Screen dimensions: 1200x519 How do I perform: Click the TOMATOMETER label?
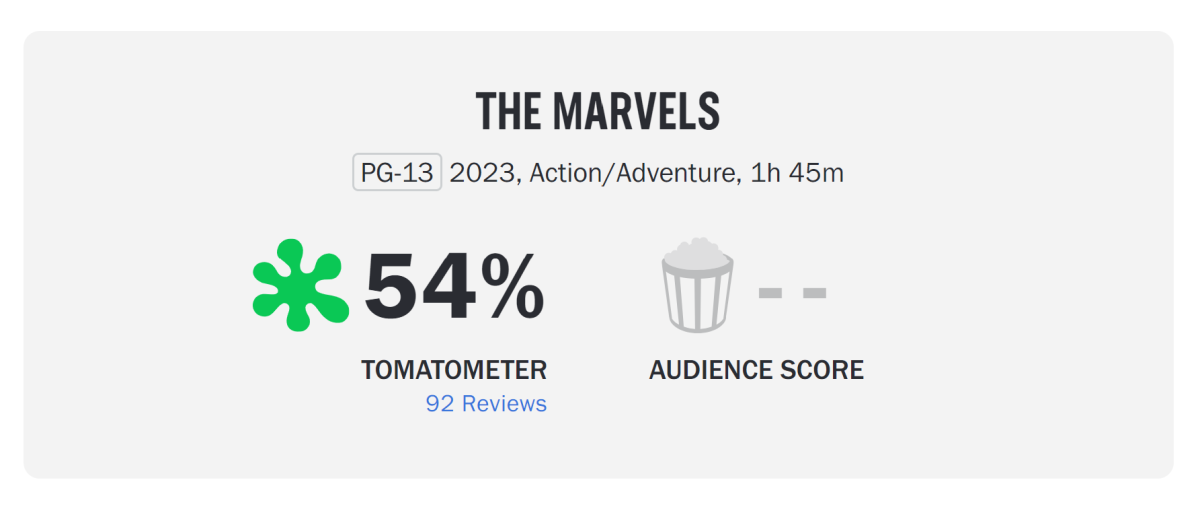(454, 370)
